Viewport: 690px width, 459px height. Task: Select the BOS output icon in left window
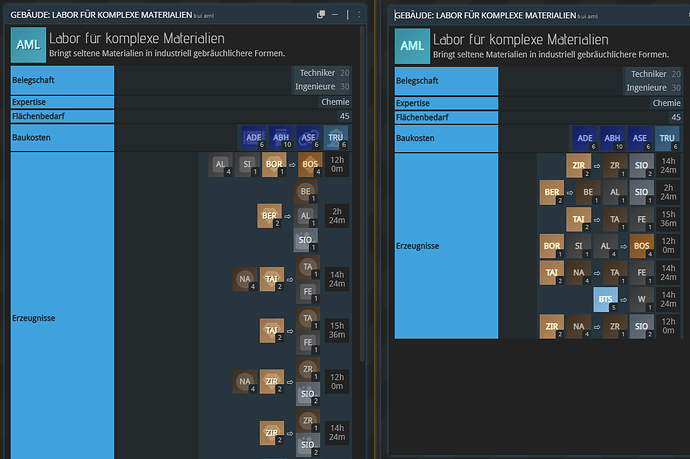pos(310,164)
